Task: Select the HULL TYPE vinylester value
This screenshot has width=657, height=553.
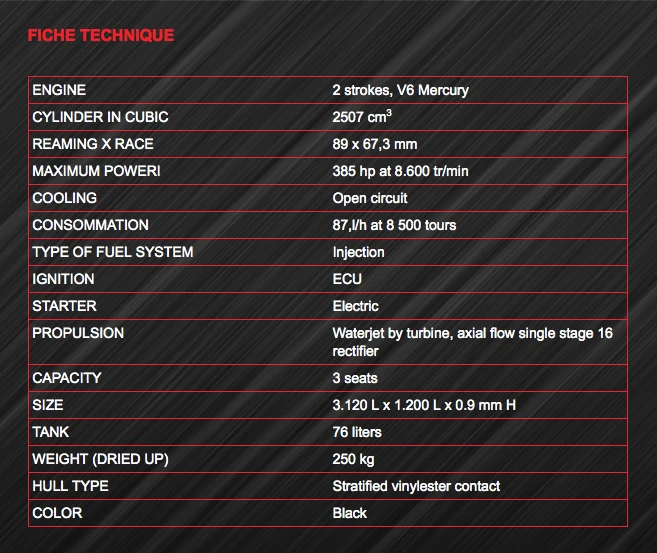Action: [416, 486]
